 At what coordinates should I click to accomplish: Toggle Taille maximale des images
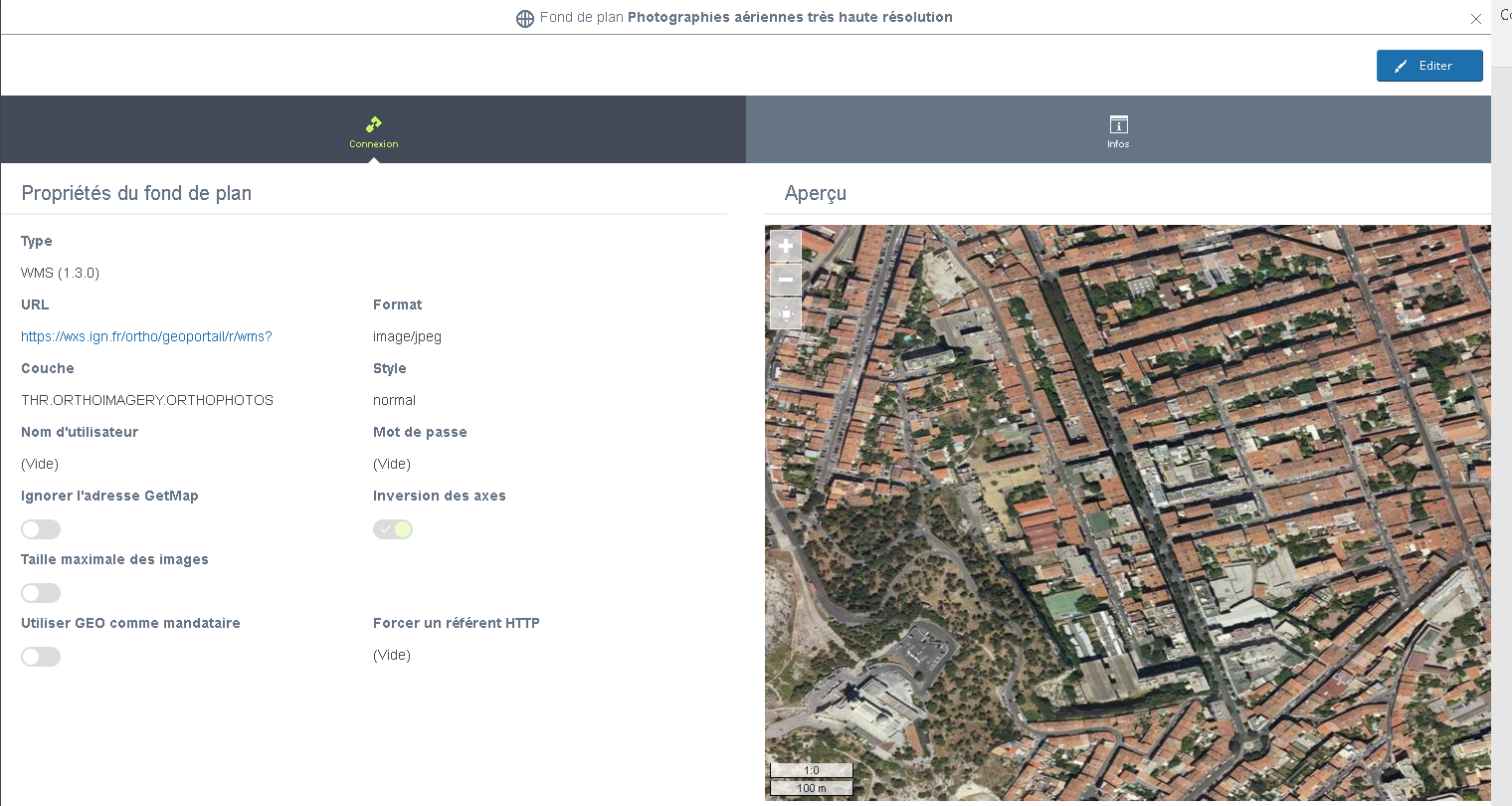41,593
